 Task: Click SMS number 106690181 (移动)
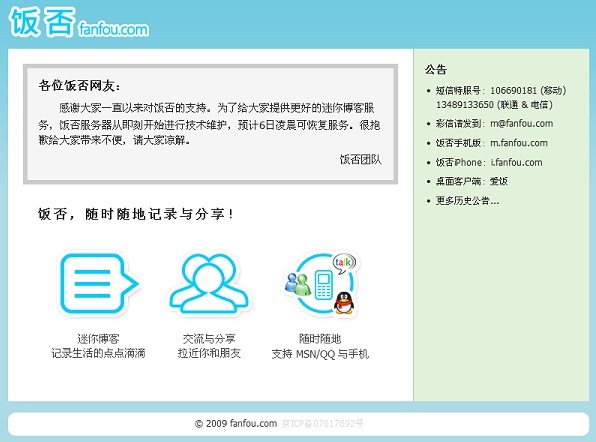[528, 90]
